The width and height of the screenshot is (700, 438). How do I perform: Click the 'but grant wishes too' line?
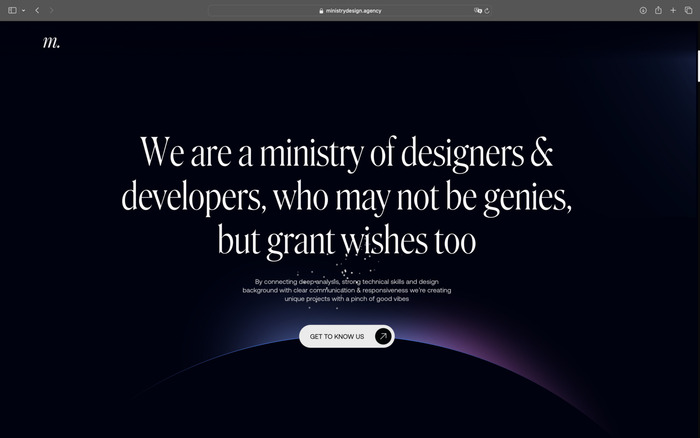(346, 241)
